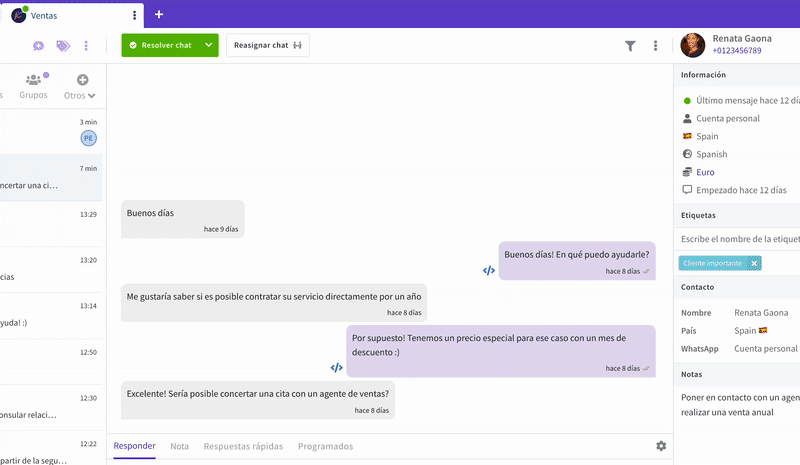Screen dimensions: 800x465
Task: Switch to the Nota tab
Action: (x=179, y=446)
